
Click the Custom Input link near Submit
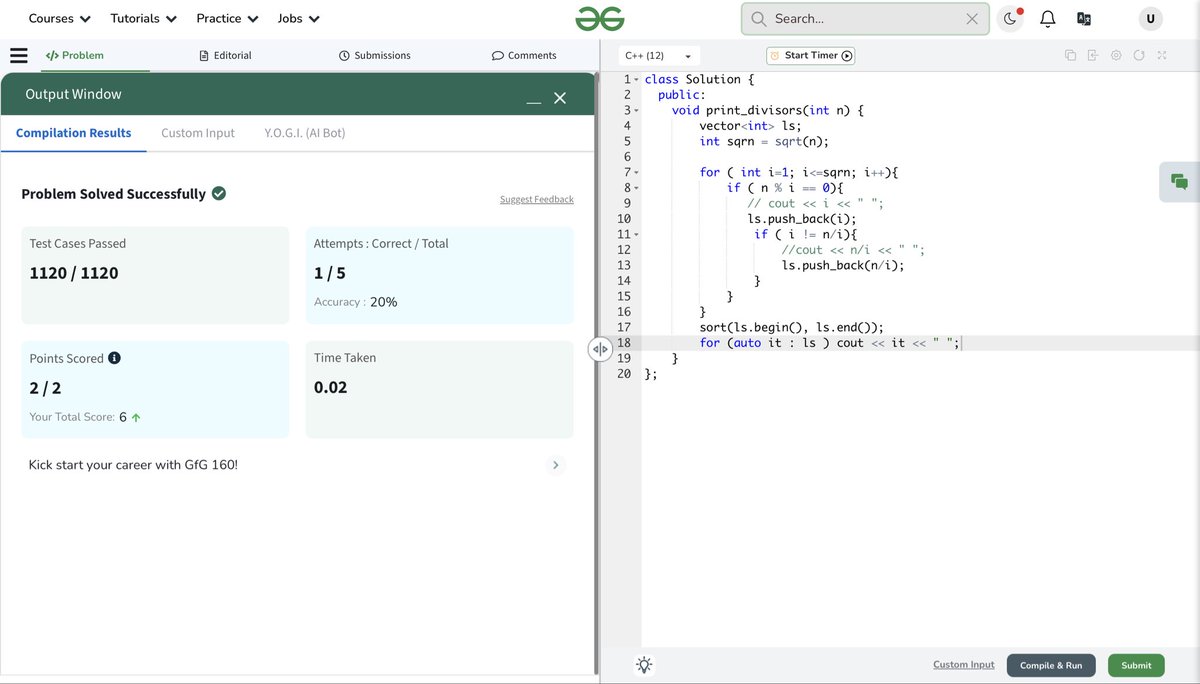(x=964, y=665)
